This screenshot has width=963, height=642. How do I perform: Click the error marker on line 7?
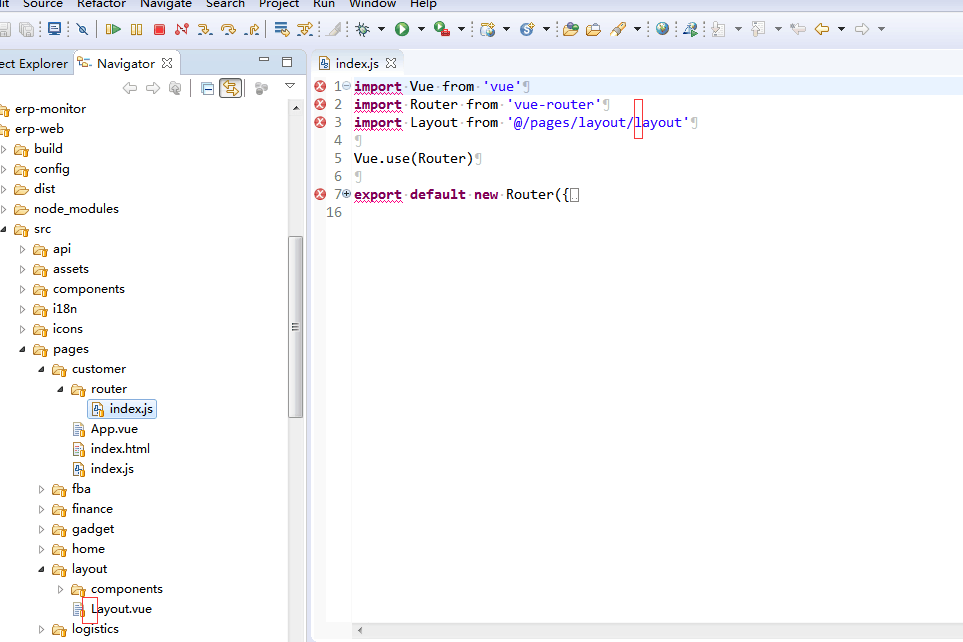pyautogui.click(x=320, y=194)
